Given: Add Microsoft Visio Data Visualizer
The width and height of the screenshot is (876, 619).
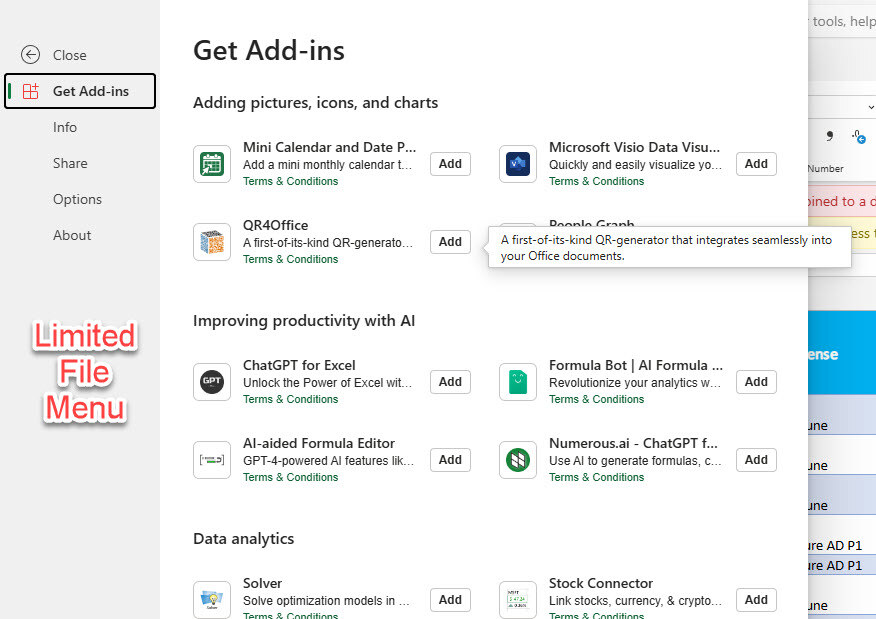Looking at the screenshot, I should click(x=756, y=164).
